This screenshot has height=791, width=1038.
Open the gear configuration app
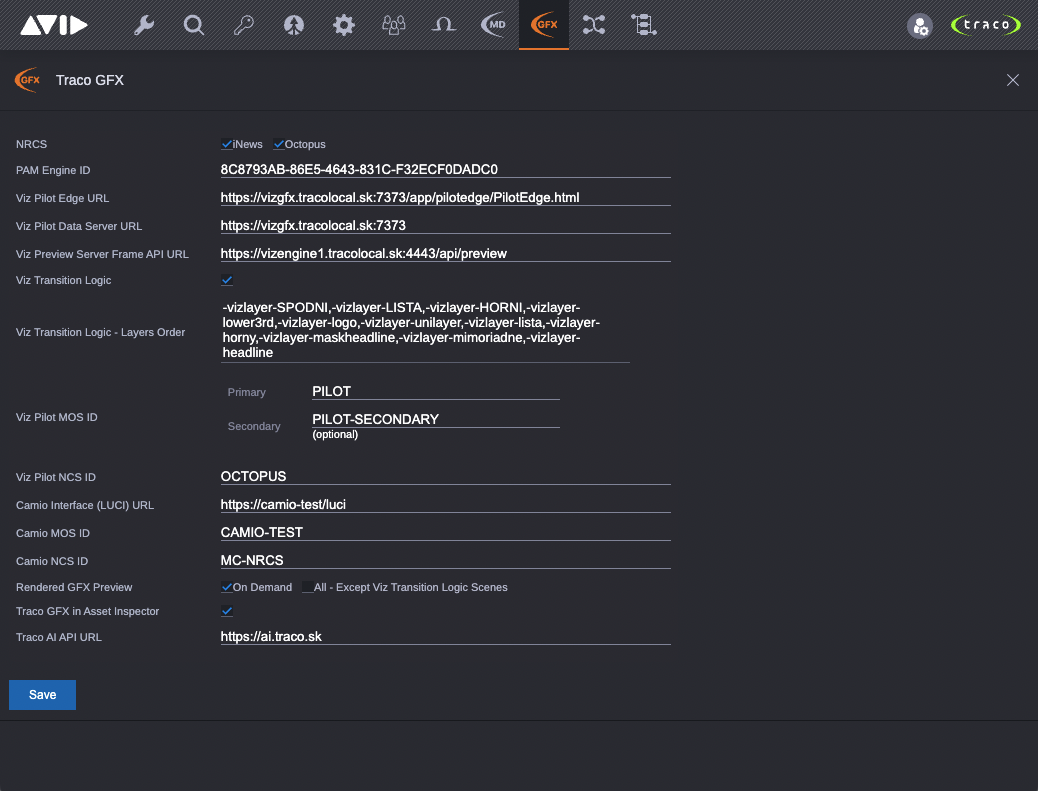click(x=344, y=25)
